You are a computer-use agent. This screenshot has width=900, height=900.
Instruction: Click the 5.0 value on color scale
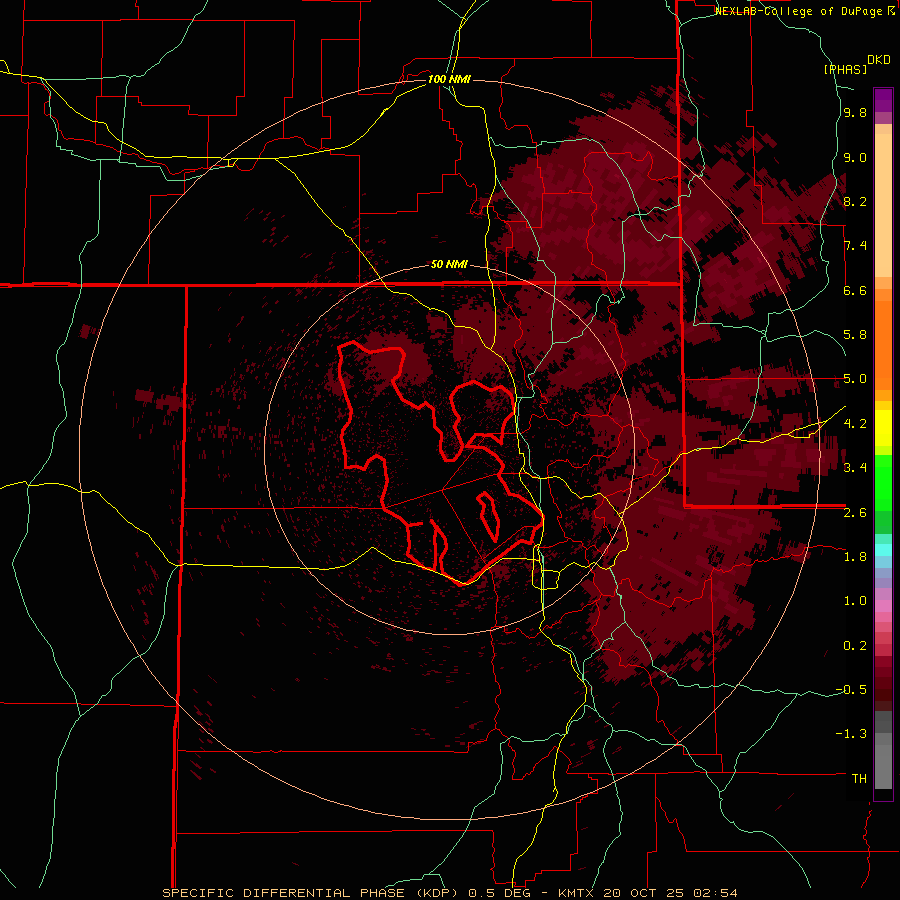[x=855, y=379]
